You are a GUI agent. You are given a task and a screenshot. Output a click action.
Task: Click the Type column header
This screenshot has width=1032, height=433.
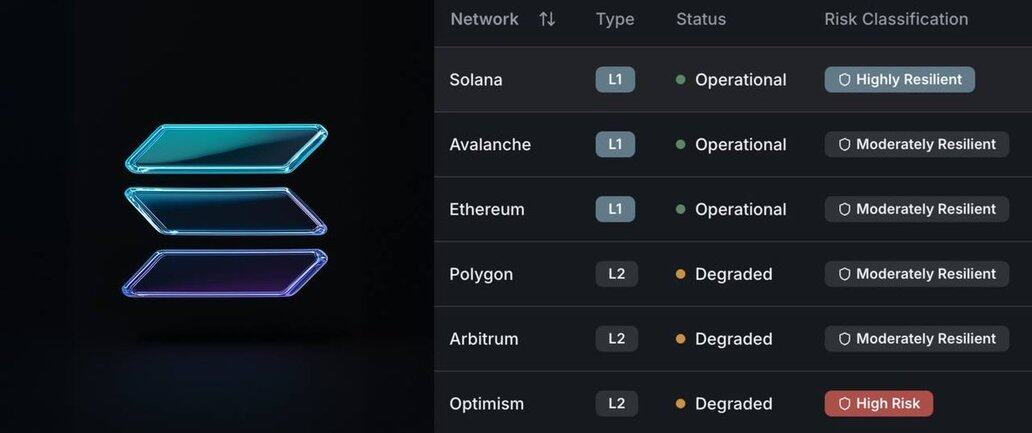615,19
